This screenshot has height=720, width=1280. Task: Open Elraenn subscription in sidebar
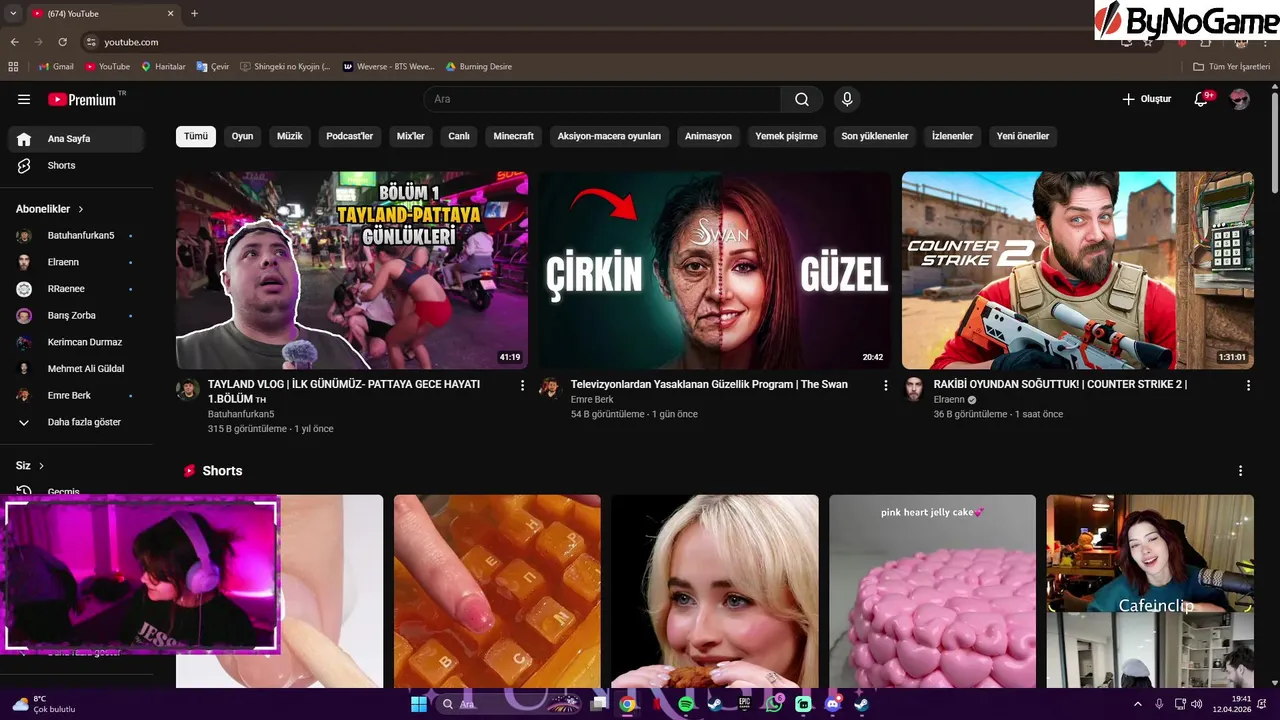coord(76,262)
